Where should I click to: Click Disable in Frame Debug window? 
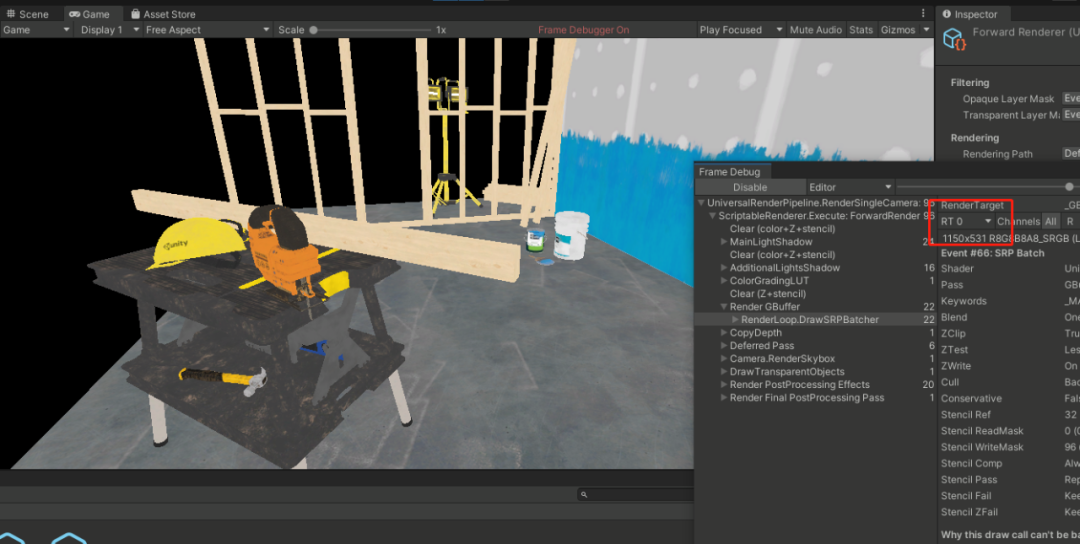point(750,187)
